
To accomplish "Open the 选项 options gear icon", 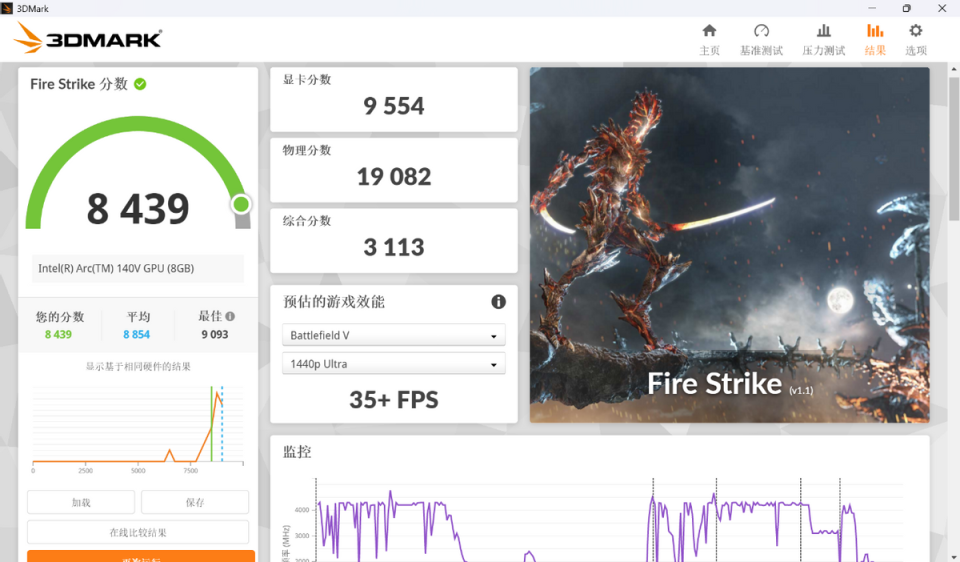I will [915, 31].
